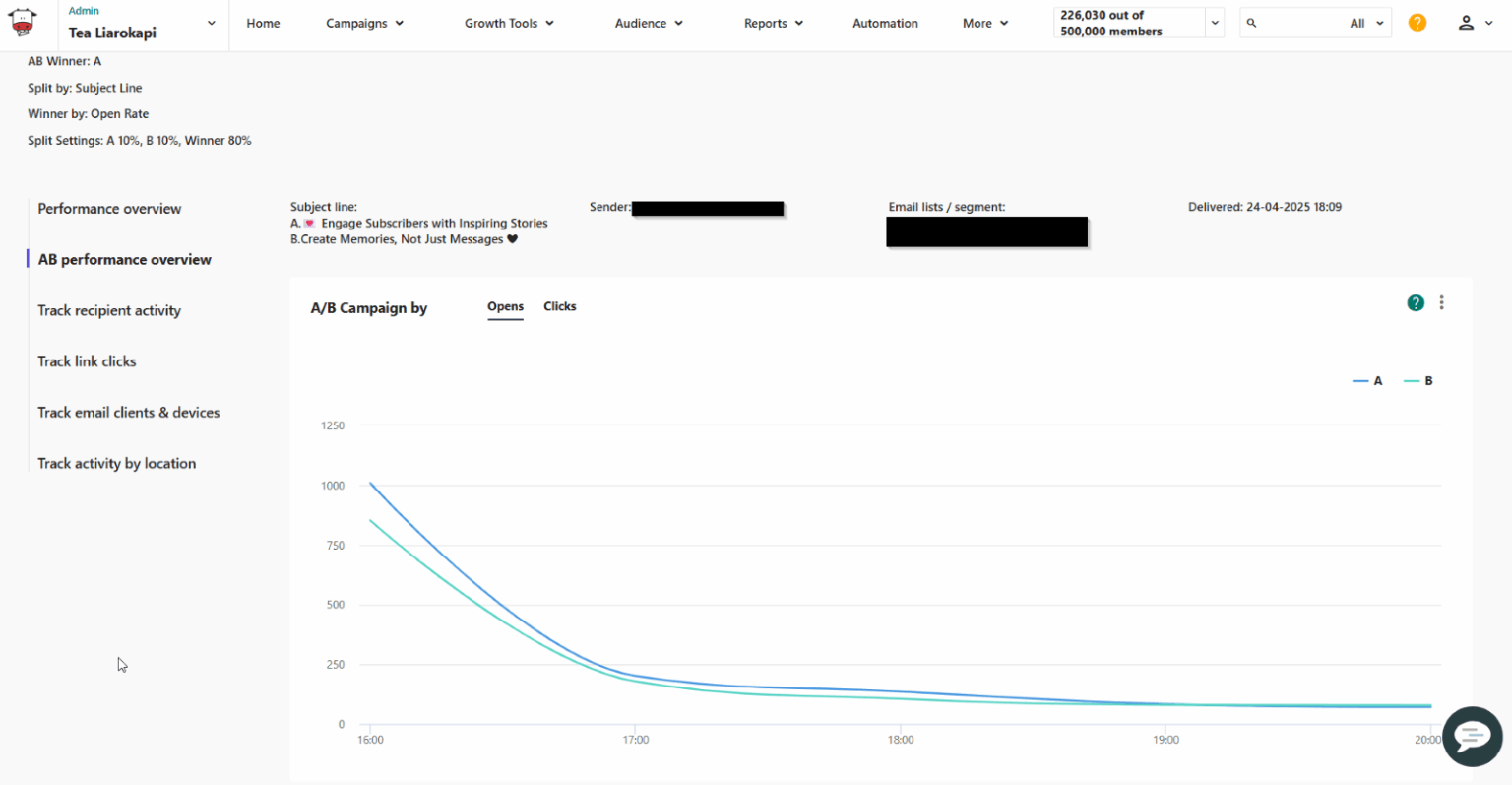Open Performance overview in sidebar
The height and width of the screenshot is (785, 1512).
coord(109,209)
